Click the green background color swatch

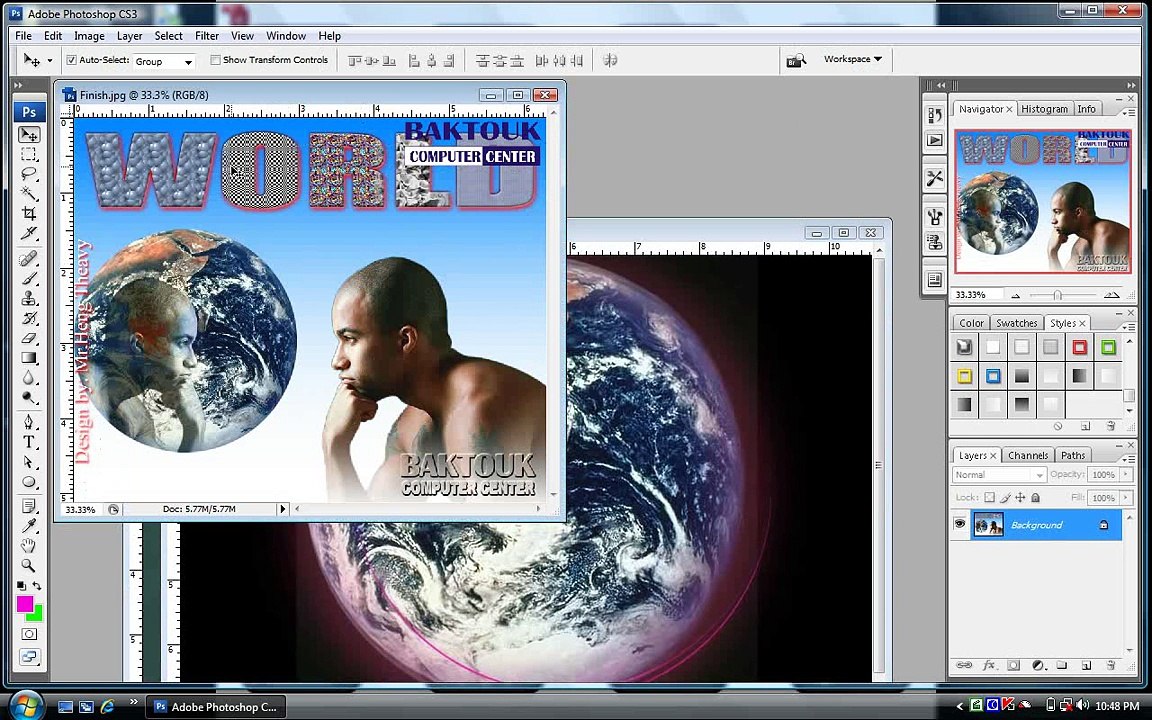click(37, 614)
